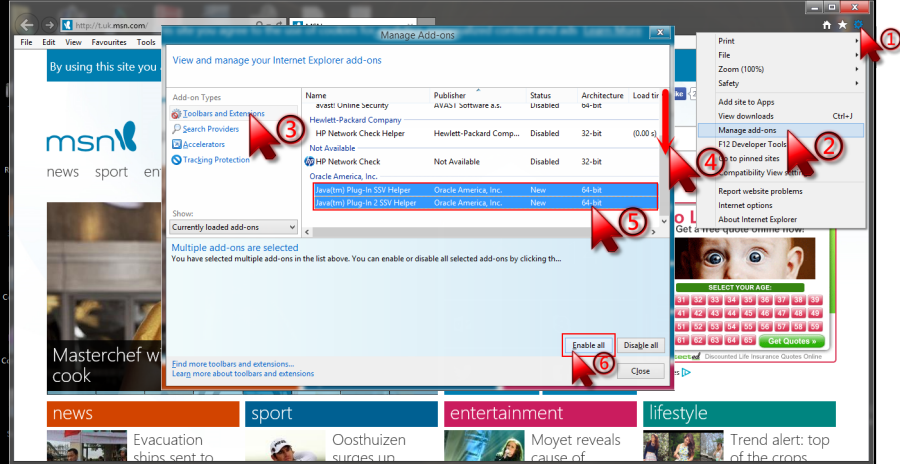
Task: Choose Manage add-ons menu entry
Action: (781, 130)
